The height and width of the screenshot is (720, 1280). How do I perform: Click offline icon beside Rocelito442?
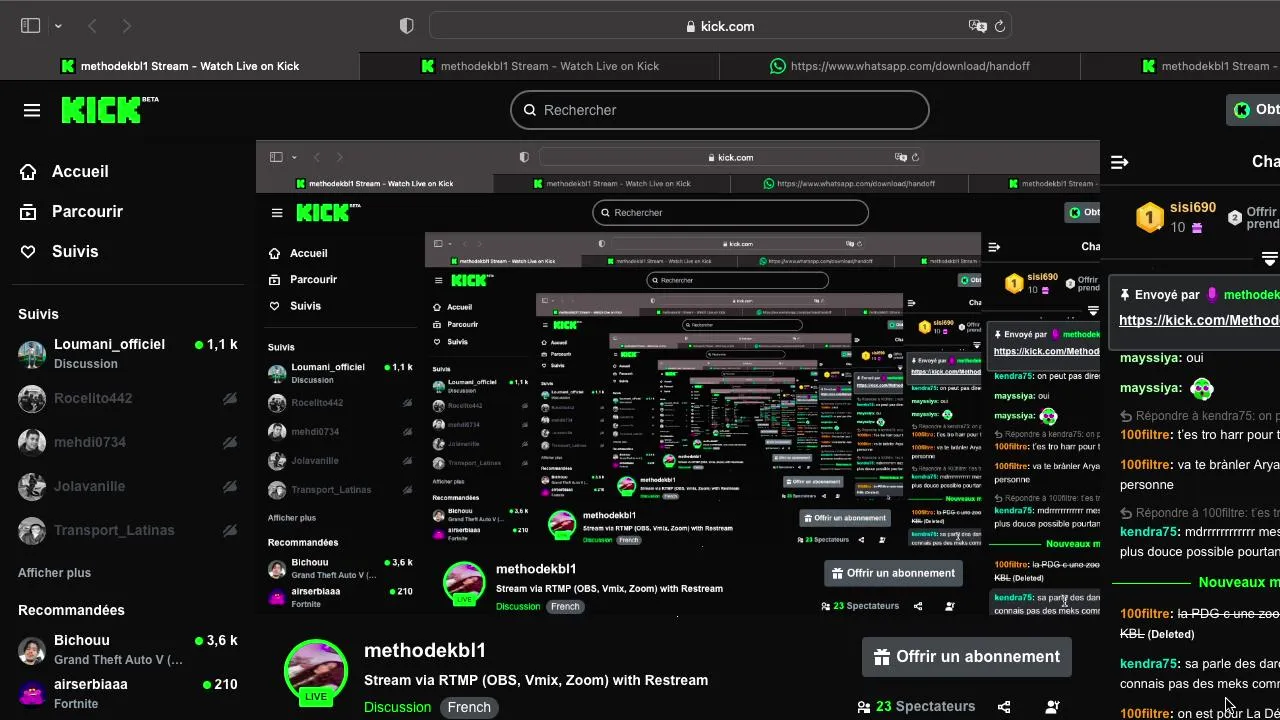(x=229, y=398)
